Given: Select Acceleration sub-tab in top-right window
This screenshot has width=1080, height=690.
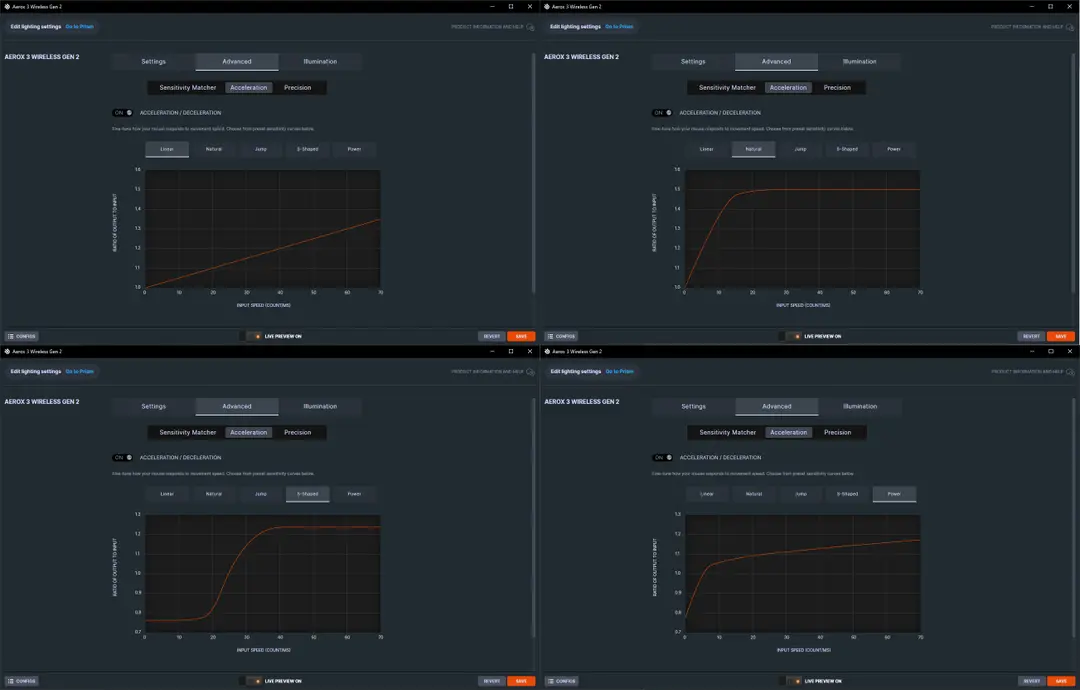Looking at the screenshot, I should click(x=788, y=88).
